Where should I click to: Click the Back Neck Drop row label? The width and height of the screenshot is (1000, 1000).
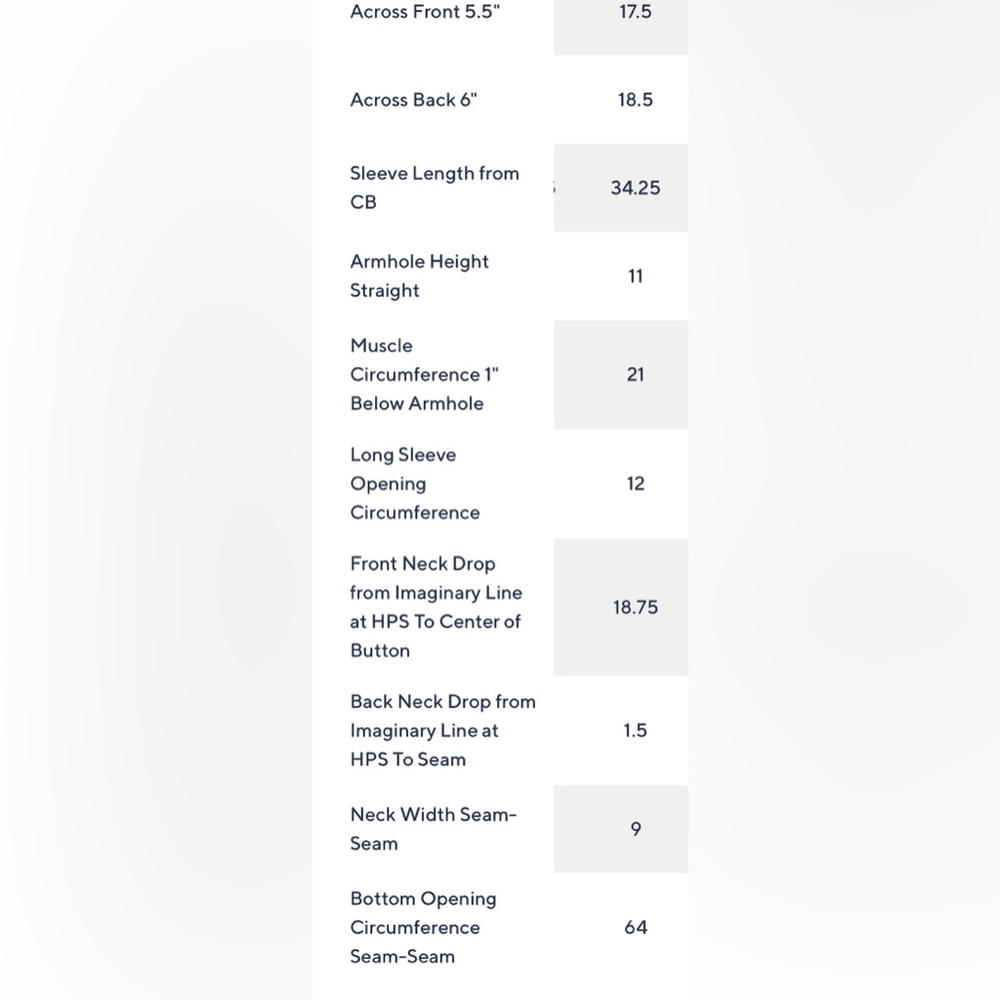coord(443,730)
